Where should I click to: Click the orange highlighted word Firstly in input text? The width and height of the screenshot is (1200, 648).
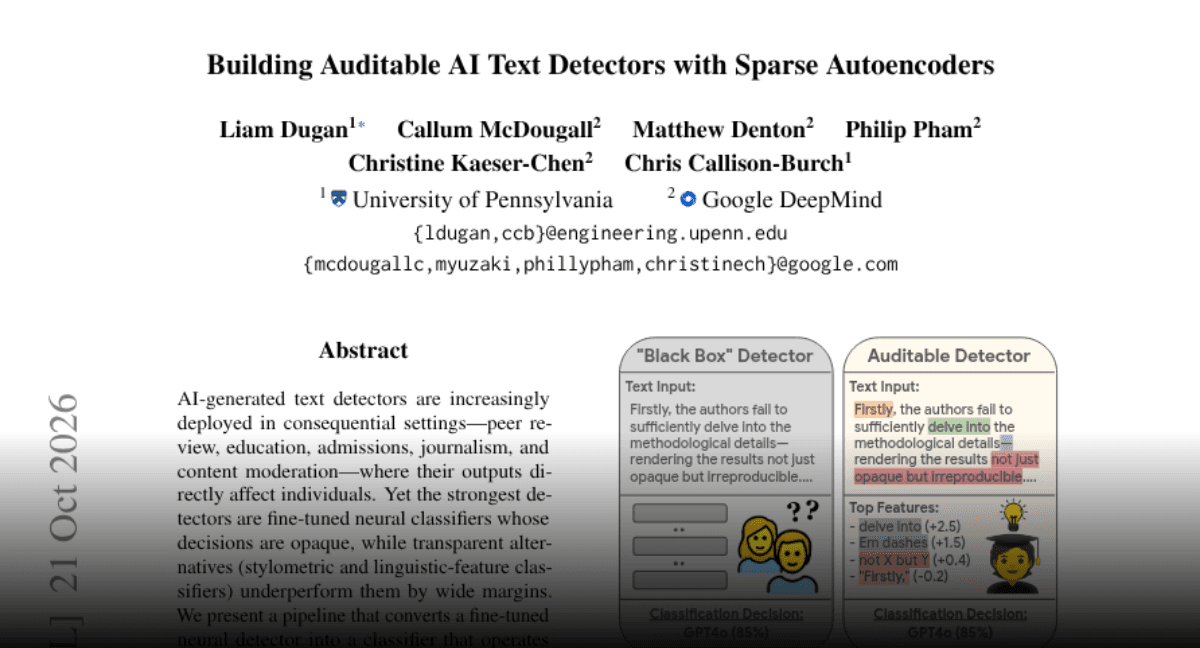[875, 409]
